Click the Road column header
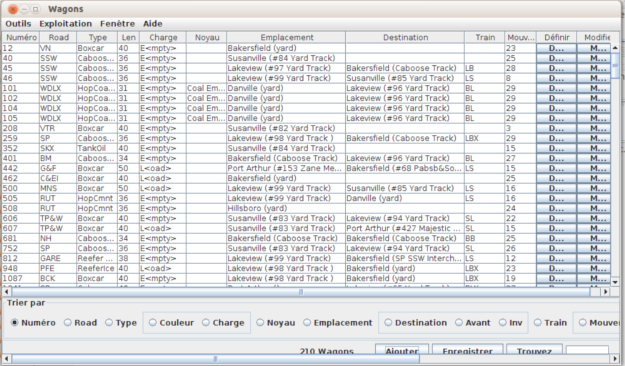Screen dimensions: 625x366 [x=58, y=37]
